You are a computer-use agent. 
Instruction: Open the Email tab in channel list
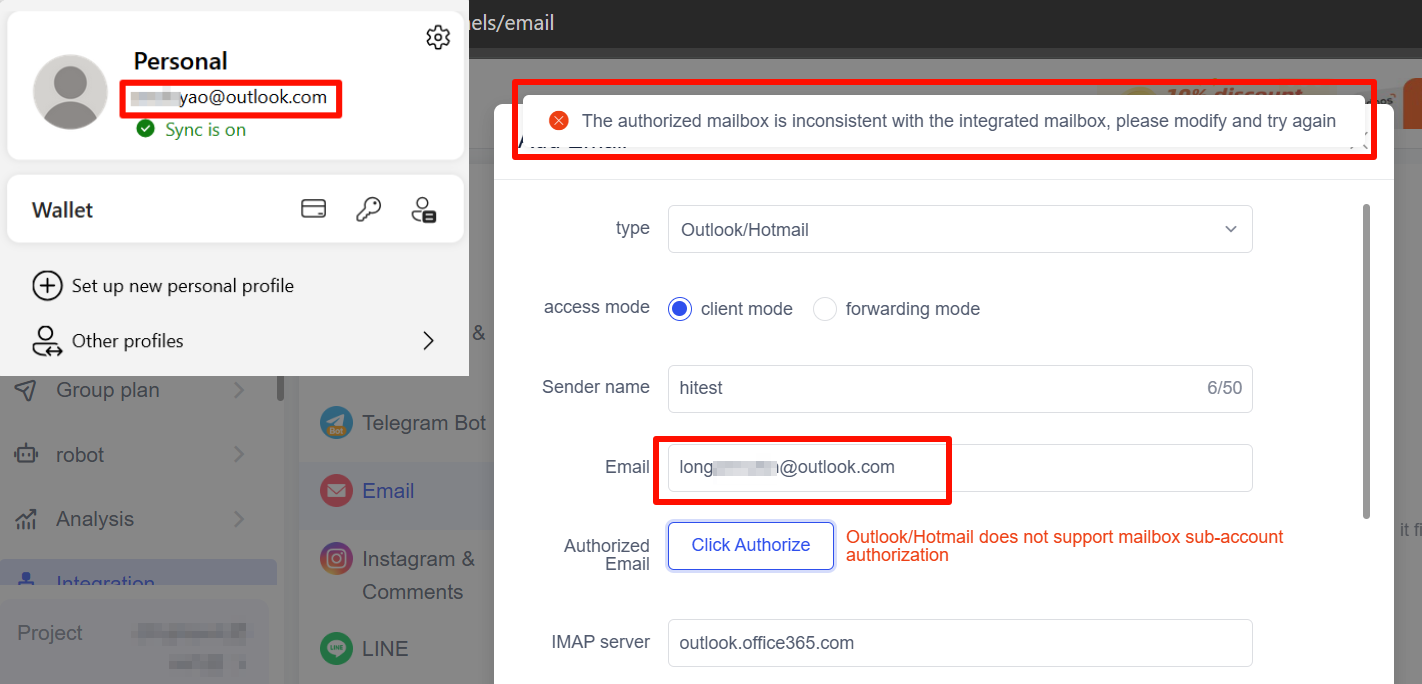point(390,490)
